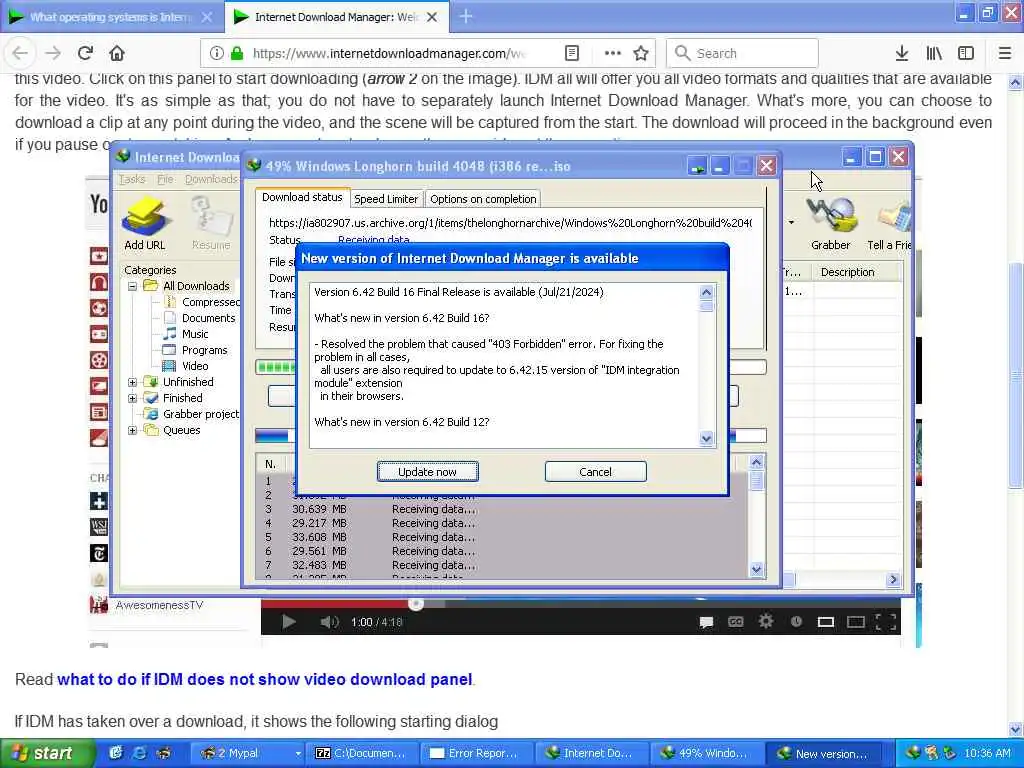Switch to Error Report taskbar window

475,753
